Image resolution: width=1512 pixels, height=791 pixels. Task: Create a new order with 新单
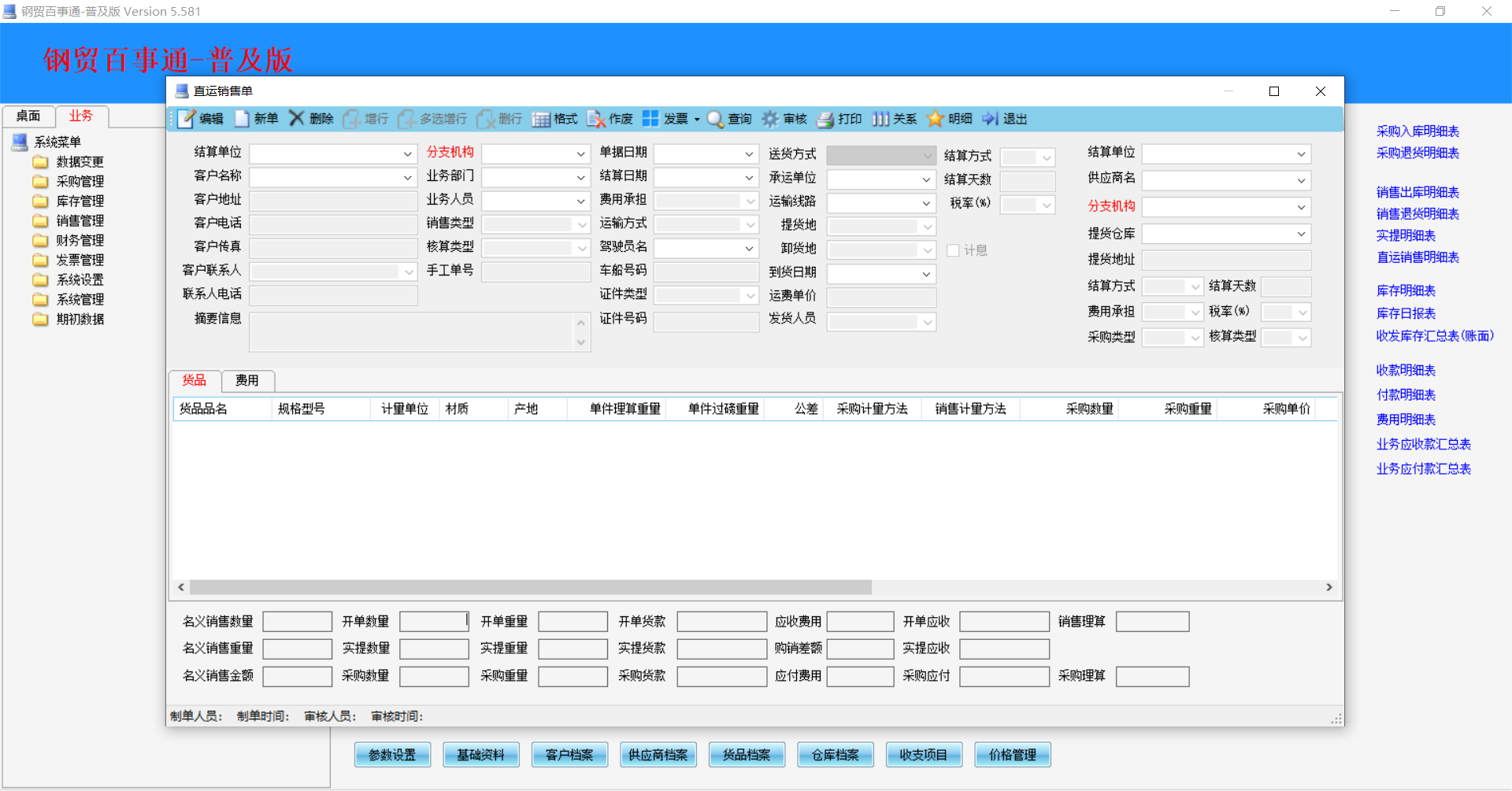[x=256, y=119]
